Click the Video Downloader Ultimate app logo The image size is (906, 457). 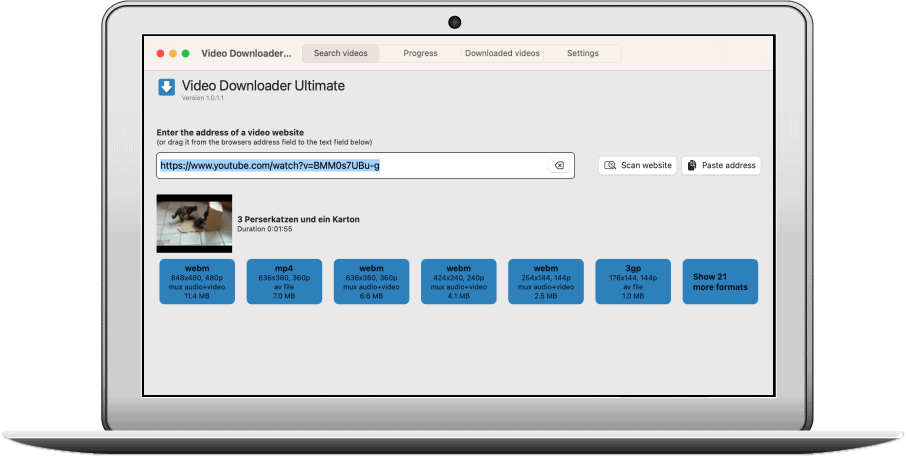point(166,87)
